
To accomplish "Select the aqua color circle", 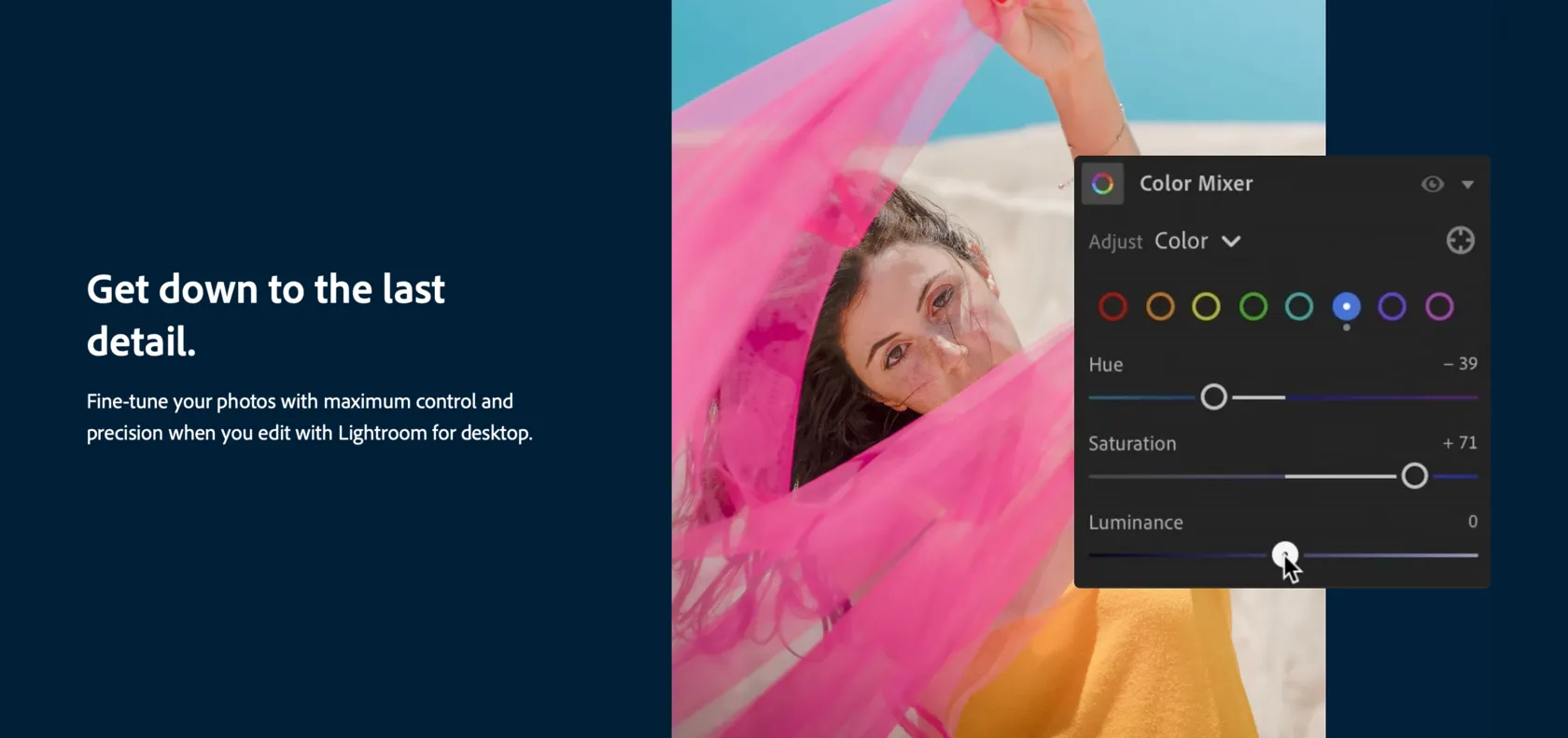I will click(1299, 306).
